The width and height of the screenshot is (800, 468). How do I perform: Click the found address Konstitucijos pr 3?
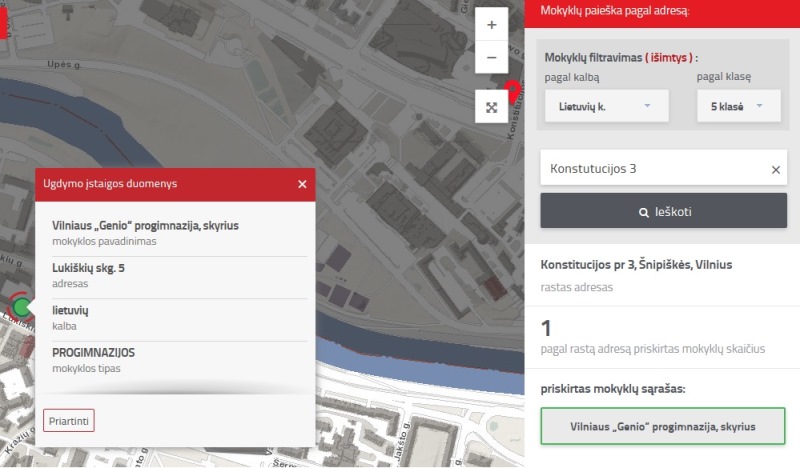pos(636,264)
